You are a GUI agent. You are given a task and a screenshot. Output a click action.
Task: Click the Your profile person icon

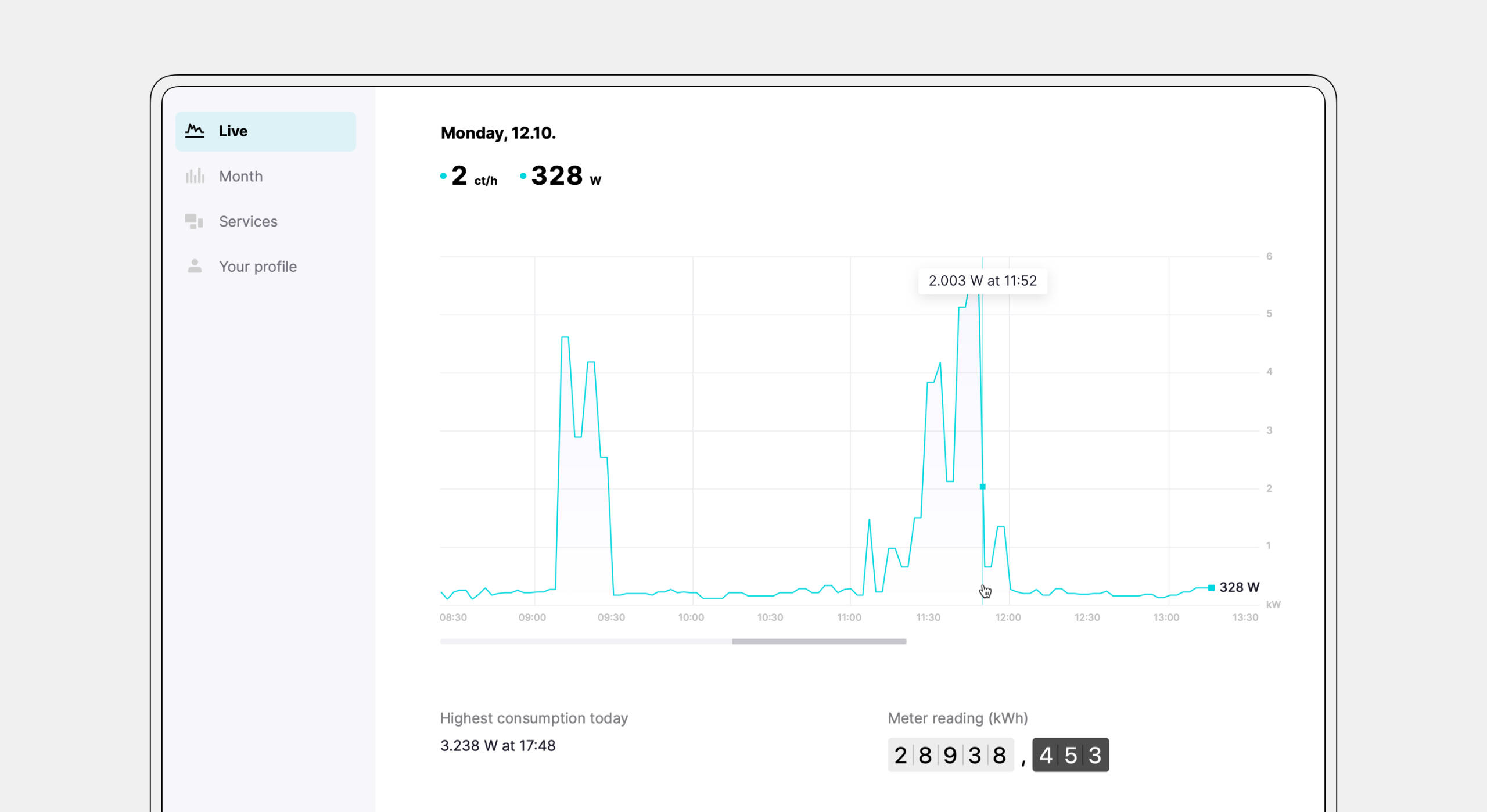195,266
